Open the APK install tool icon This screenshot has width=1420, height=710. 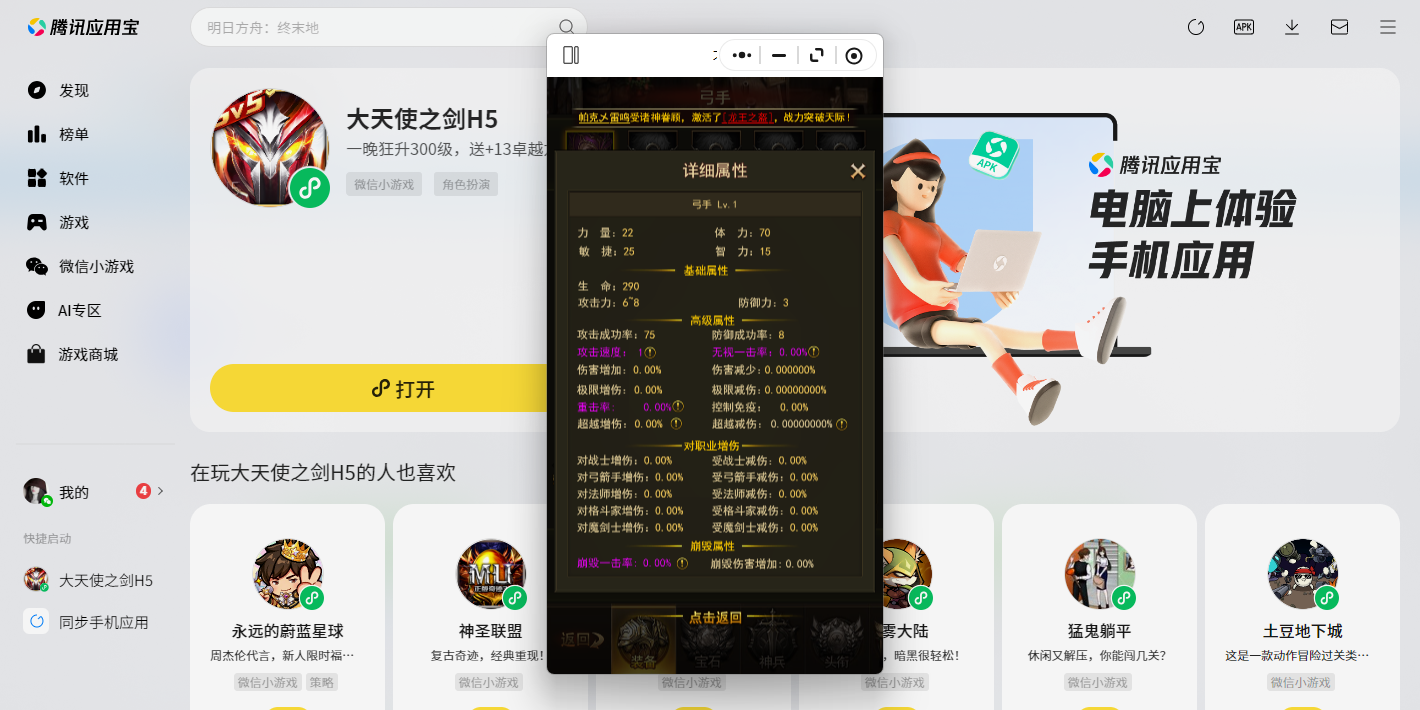[1244, 27]
